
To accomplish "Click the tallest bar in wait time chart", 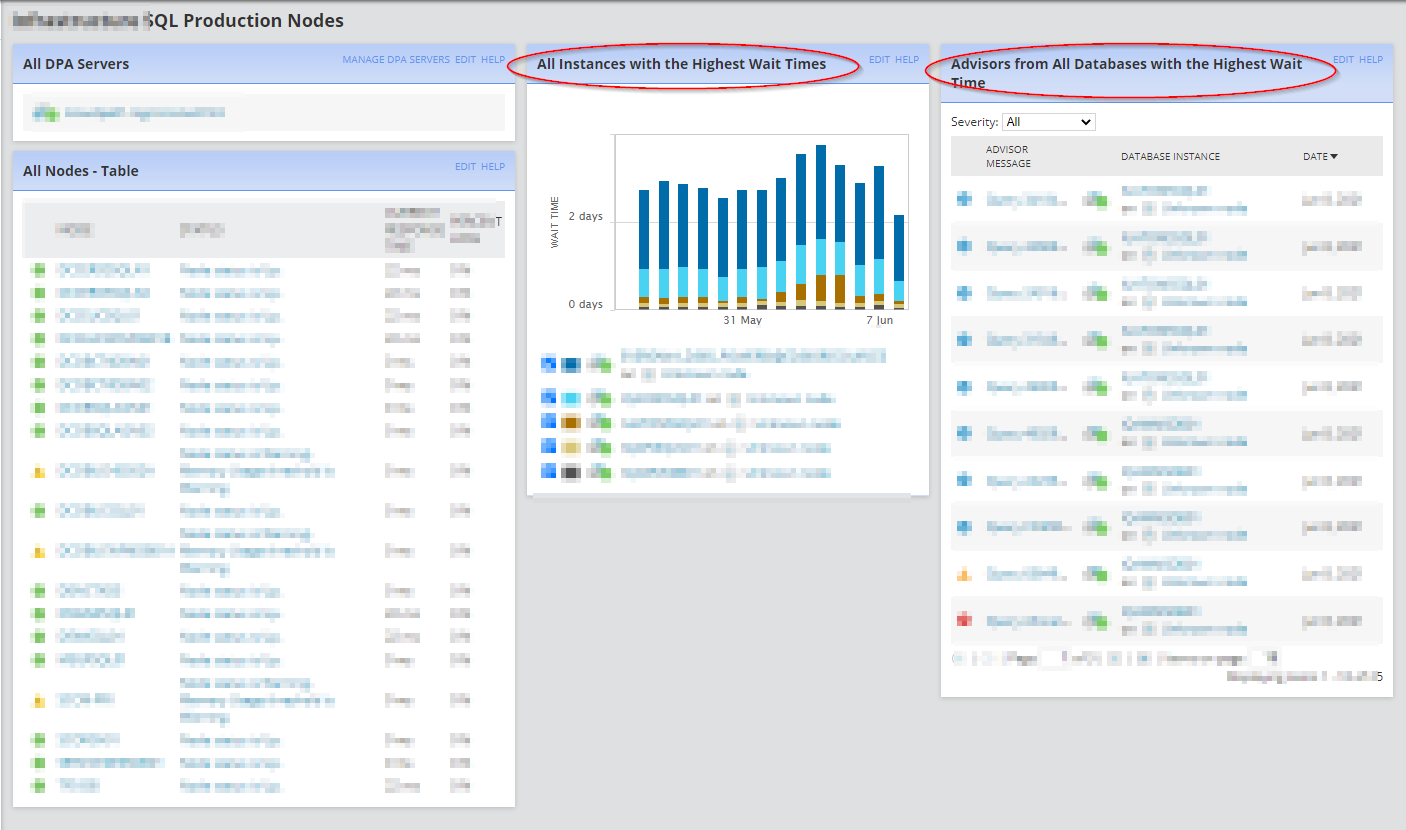I will coord(821,227).
